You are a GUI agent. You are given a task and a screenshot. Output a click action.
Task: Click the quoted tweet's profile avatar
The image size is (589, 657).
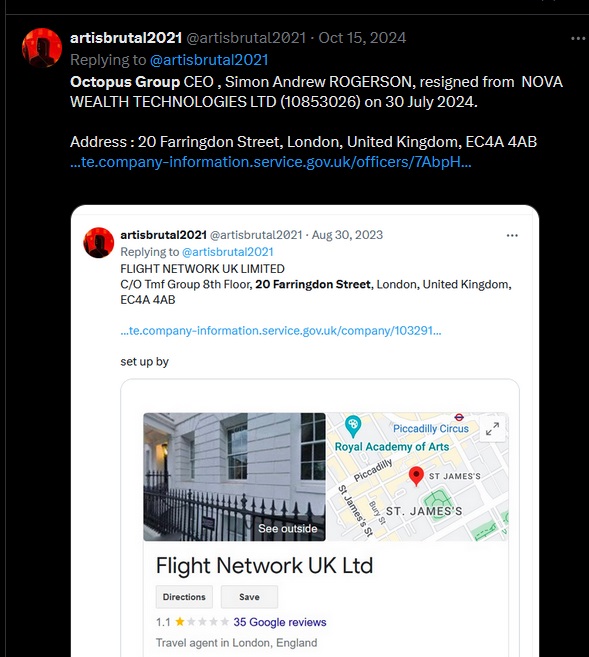(x=99, y=243)
